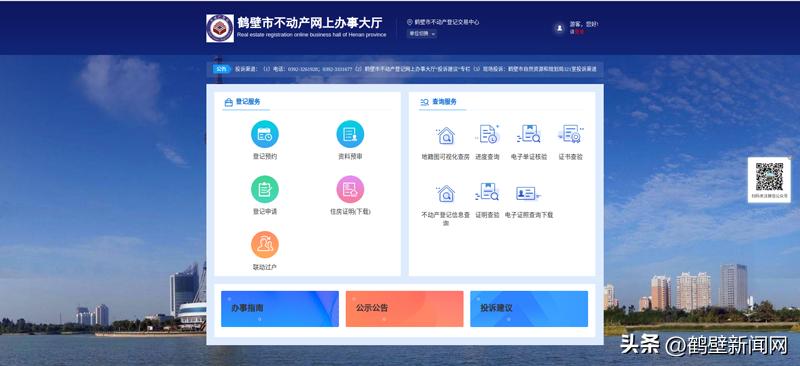800x366 pixels.
Task: Open the 证明查验 proof check icon
Action: coord(487,192)
